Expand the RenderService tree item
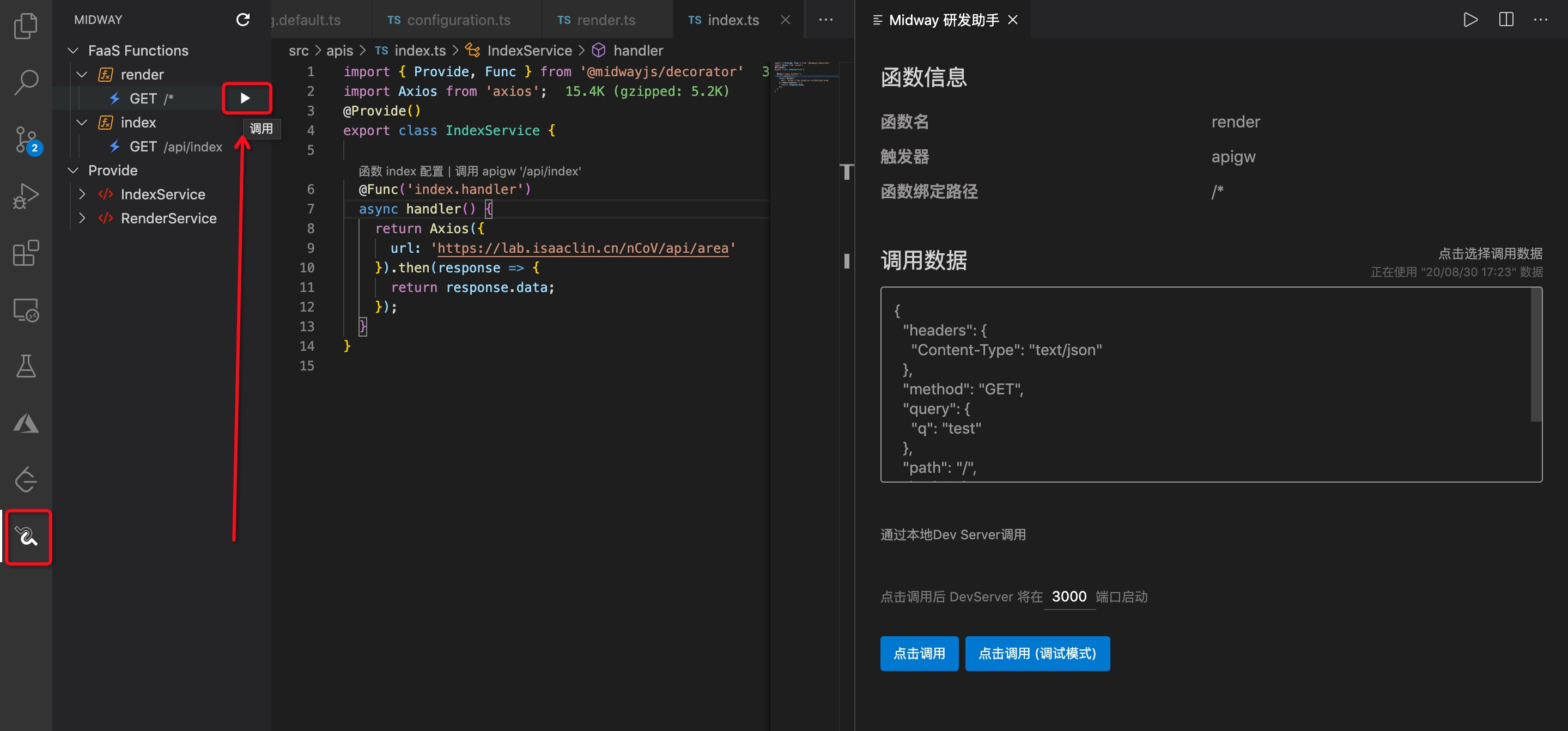This screenshot has width=1568, height=731. pyautogui.click(x=82, y=218)
